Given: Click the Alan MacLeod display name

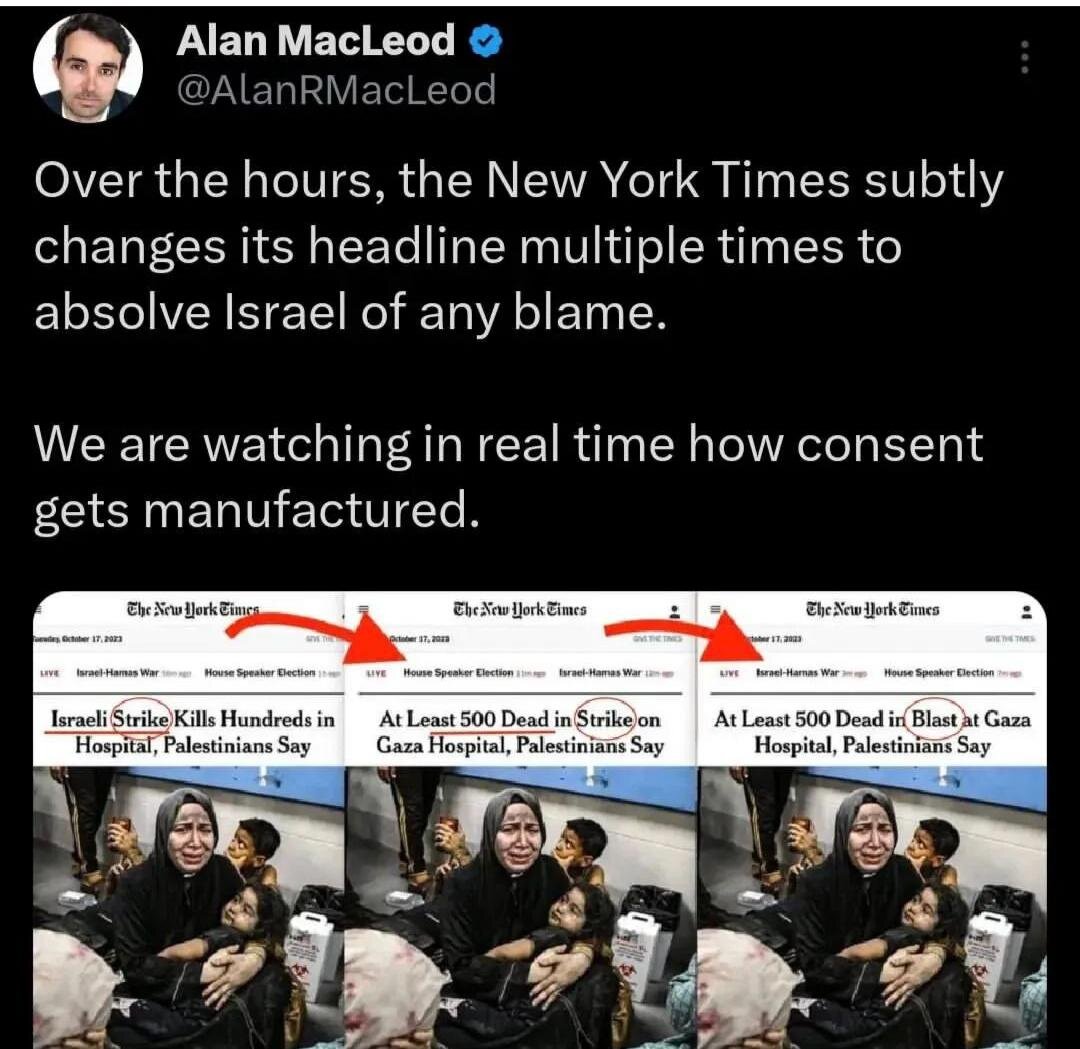Looking at the screenshot, I should coord(315,40).
